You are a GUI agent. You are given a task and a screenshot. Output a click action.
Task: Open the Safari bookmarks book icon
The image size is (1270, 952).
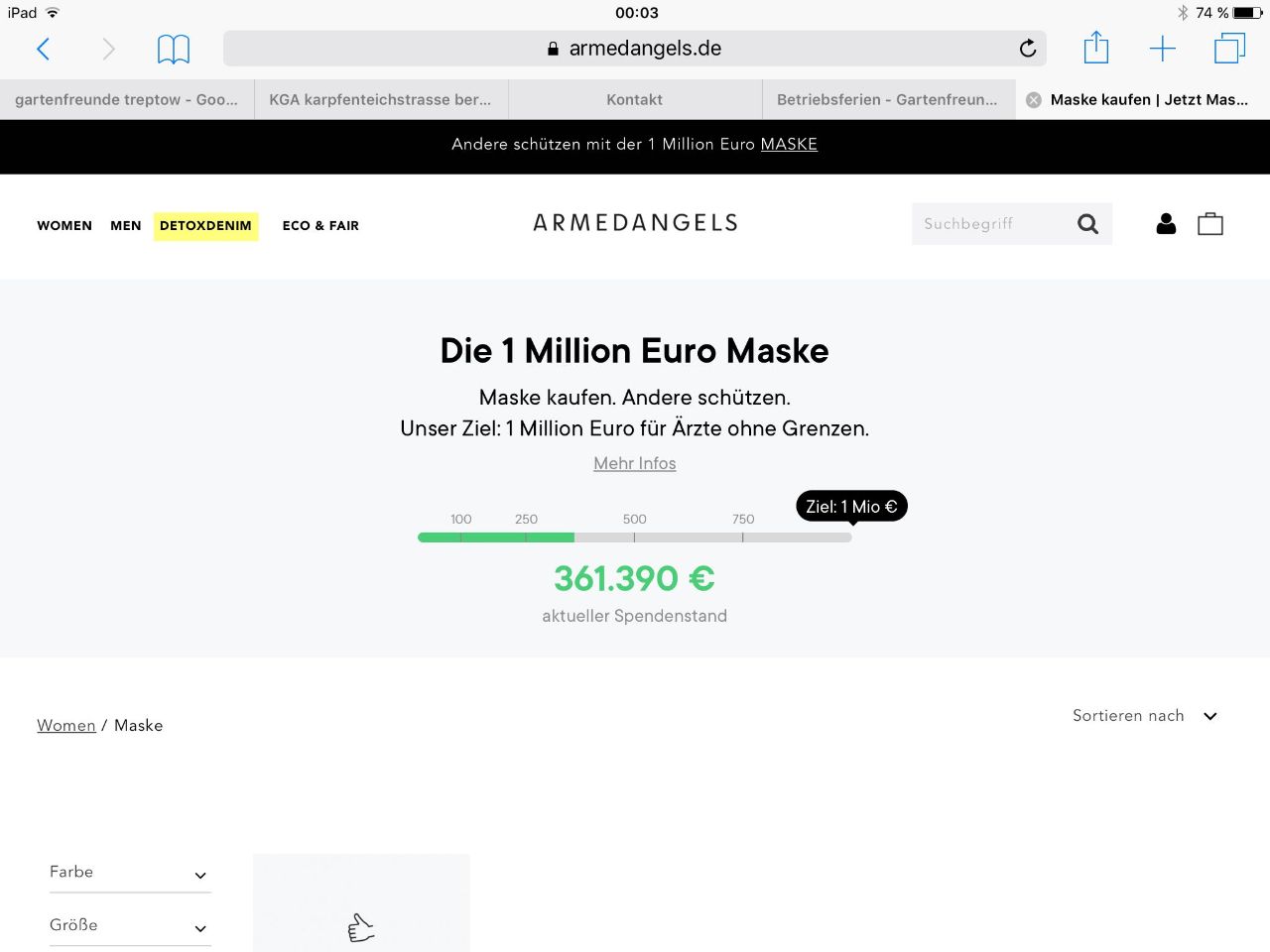pos(174,49)
